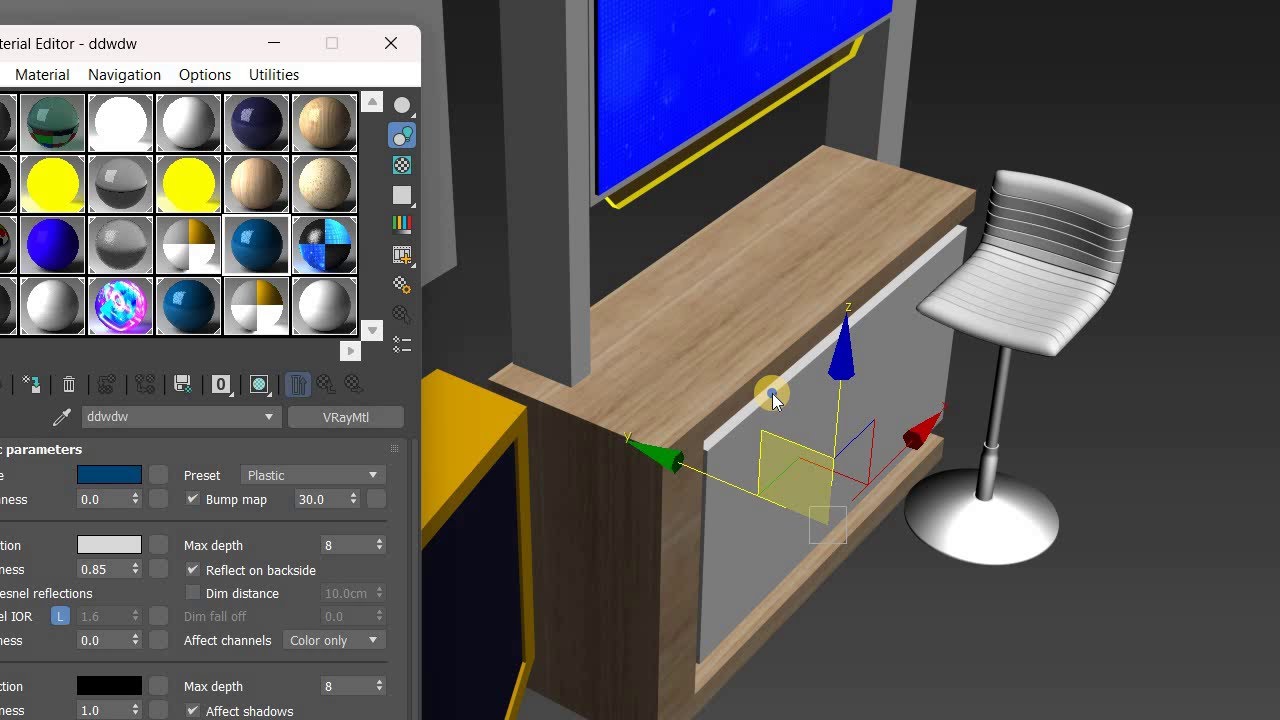This screenshot has height=720, width=1280.
Task: Open the Utilities menu
Action: tap(274, 75)
